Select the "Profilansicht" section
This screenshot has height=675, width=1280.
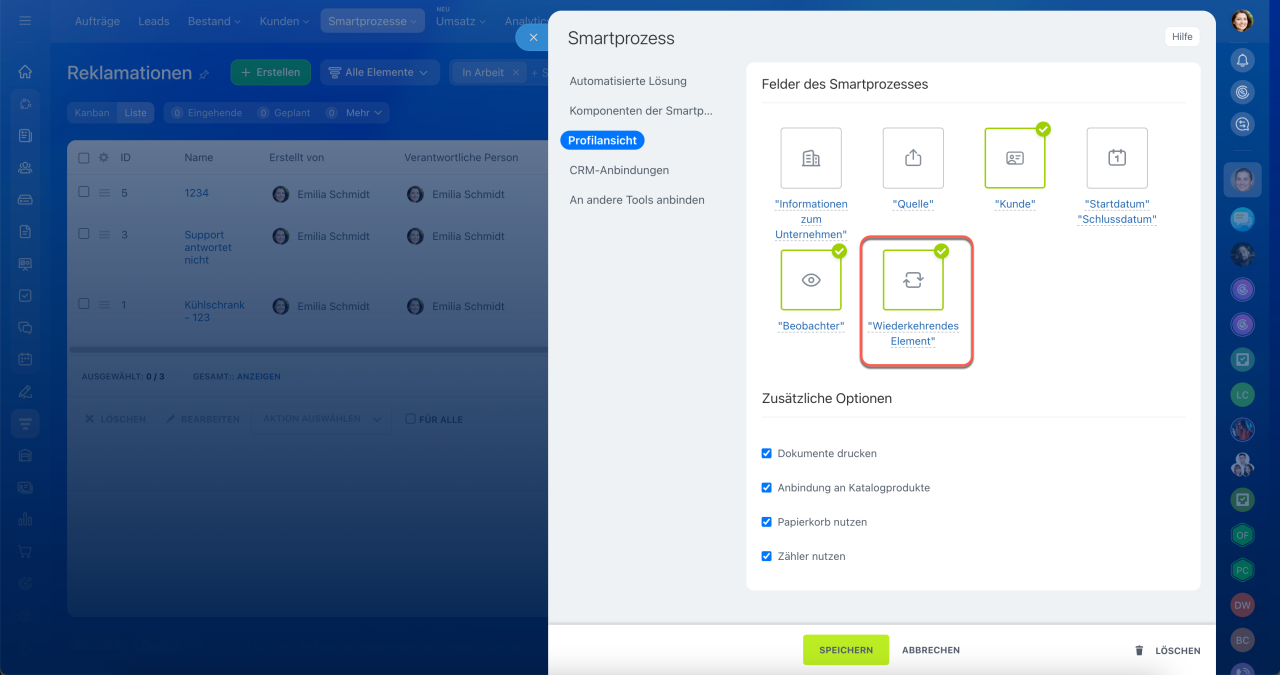tap(602, 141)
